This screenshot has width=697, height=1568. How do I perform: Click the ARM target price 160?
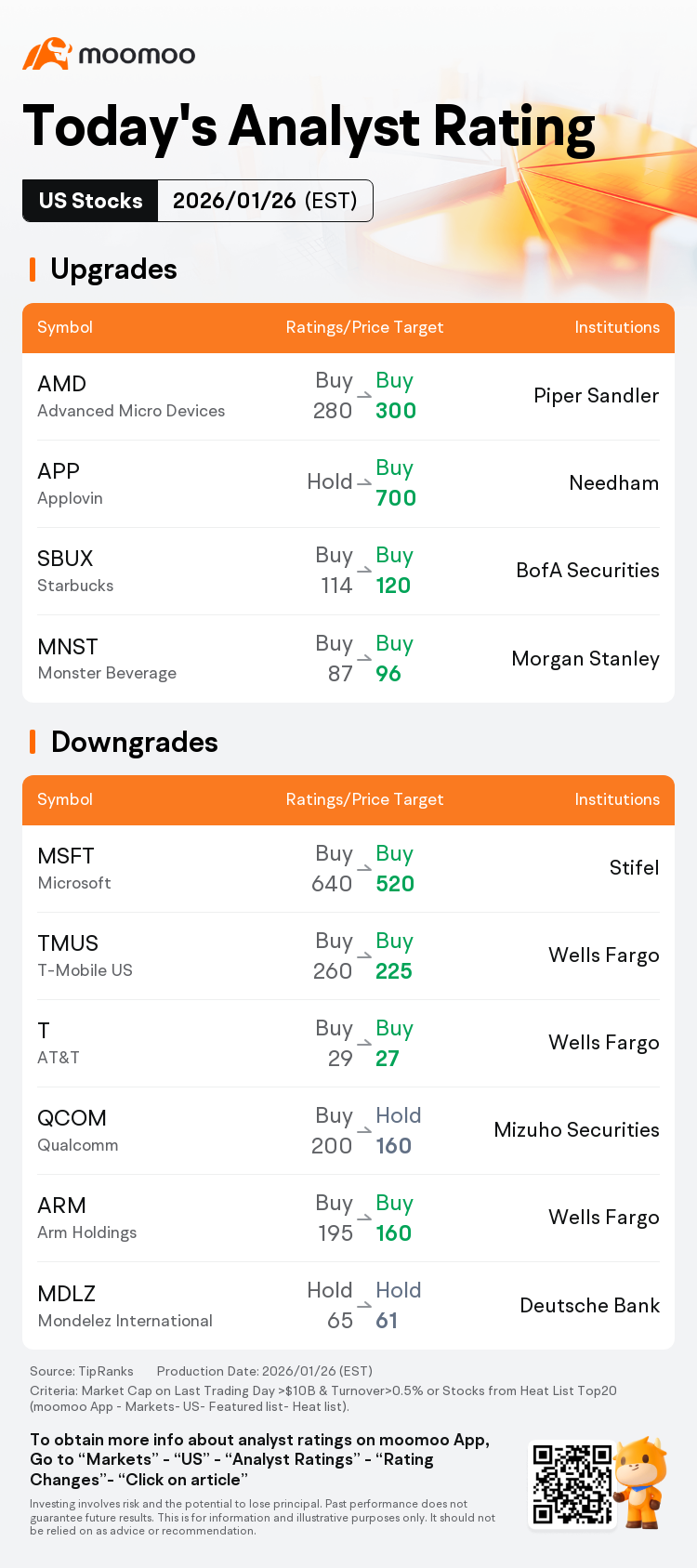pyautogui.click(x=394, y=1233)
